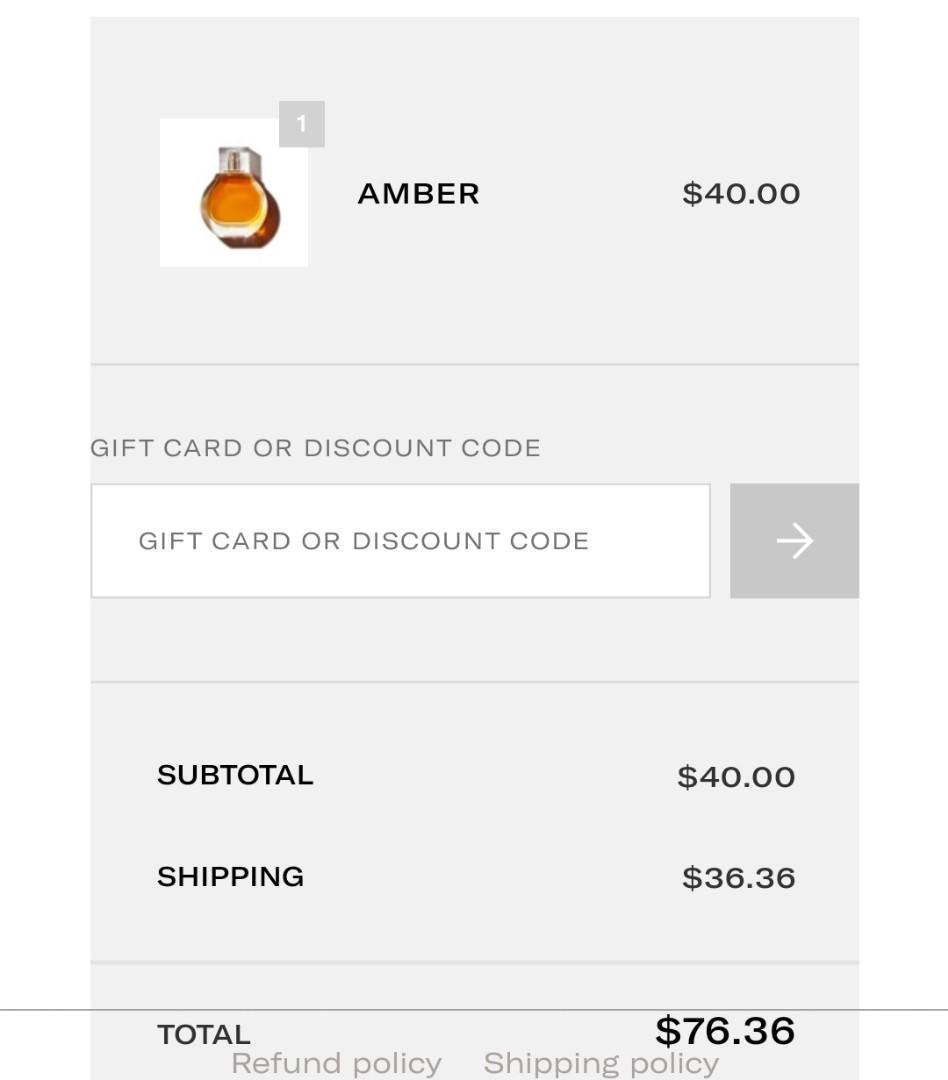Click the SHIPPING label

coord(230,877)
